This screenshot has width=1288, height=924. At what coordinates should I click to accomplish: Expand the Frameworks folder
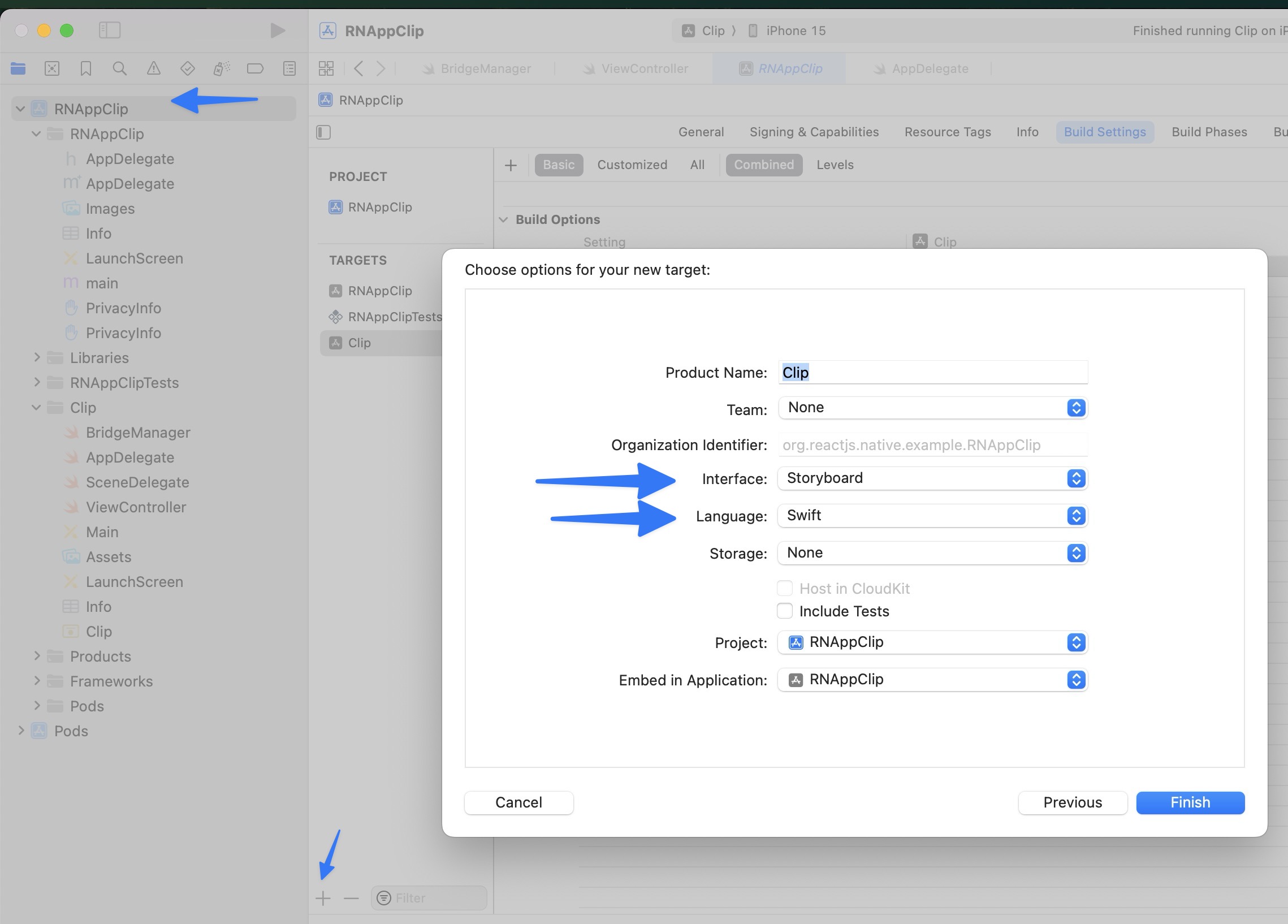click(36, 681)
